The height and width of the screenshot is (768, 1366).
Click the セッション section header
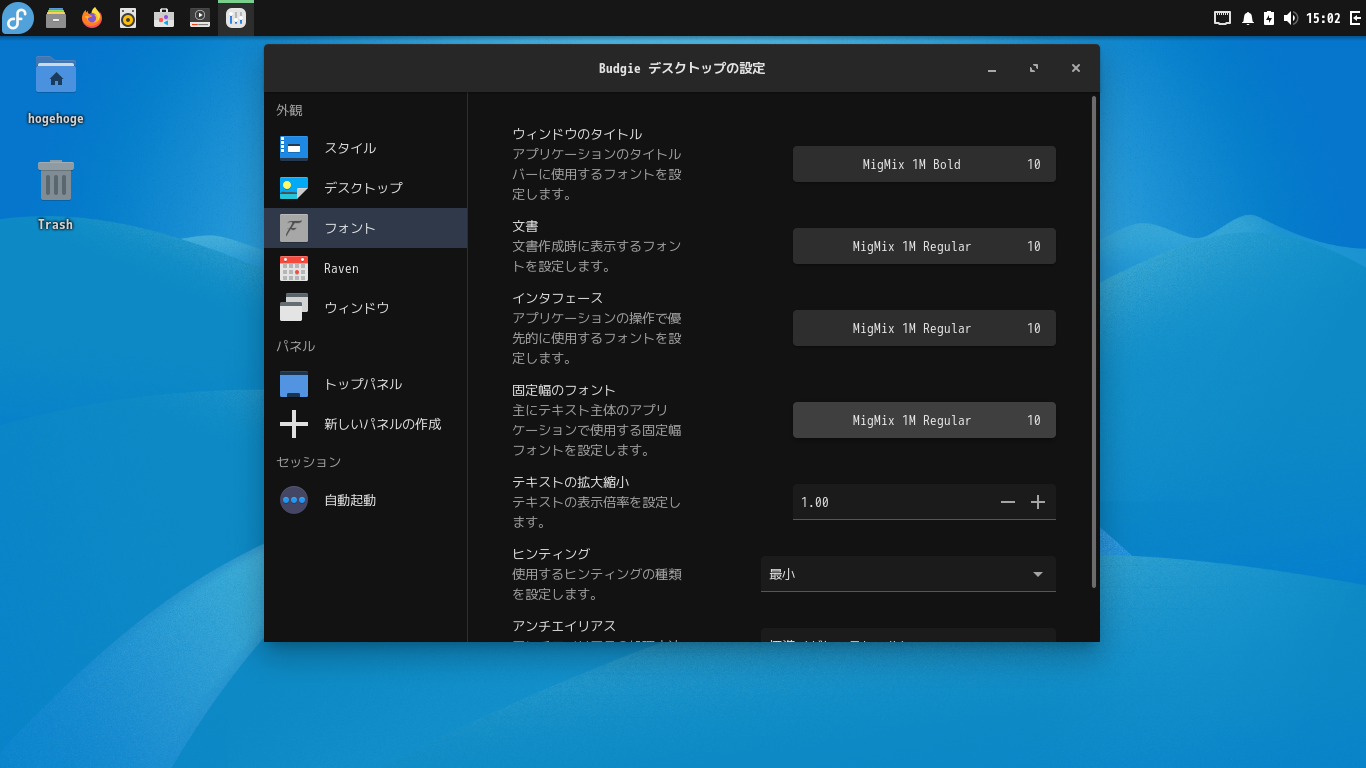308,462
